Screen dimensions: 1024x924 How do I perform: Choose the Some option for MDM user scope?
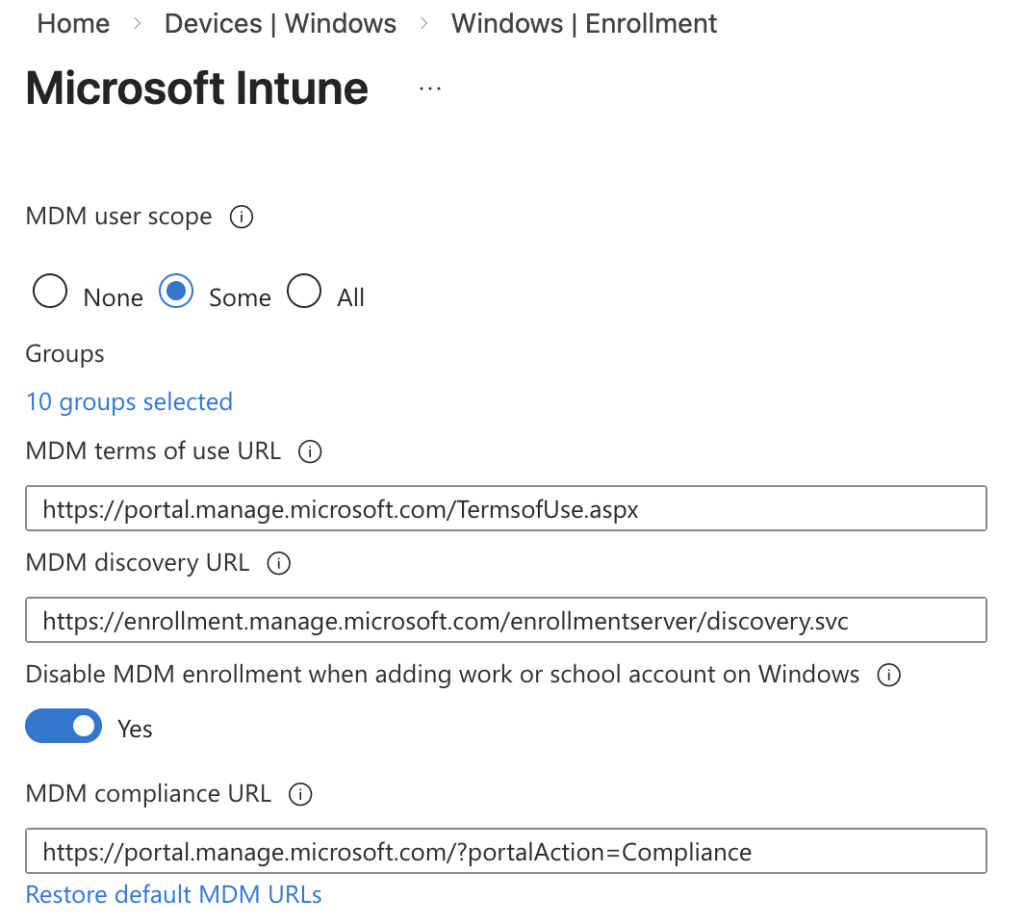pyautogui.click(x=177, y=293)
